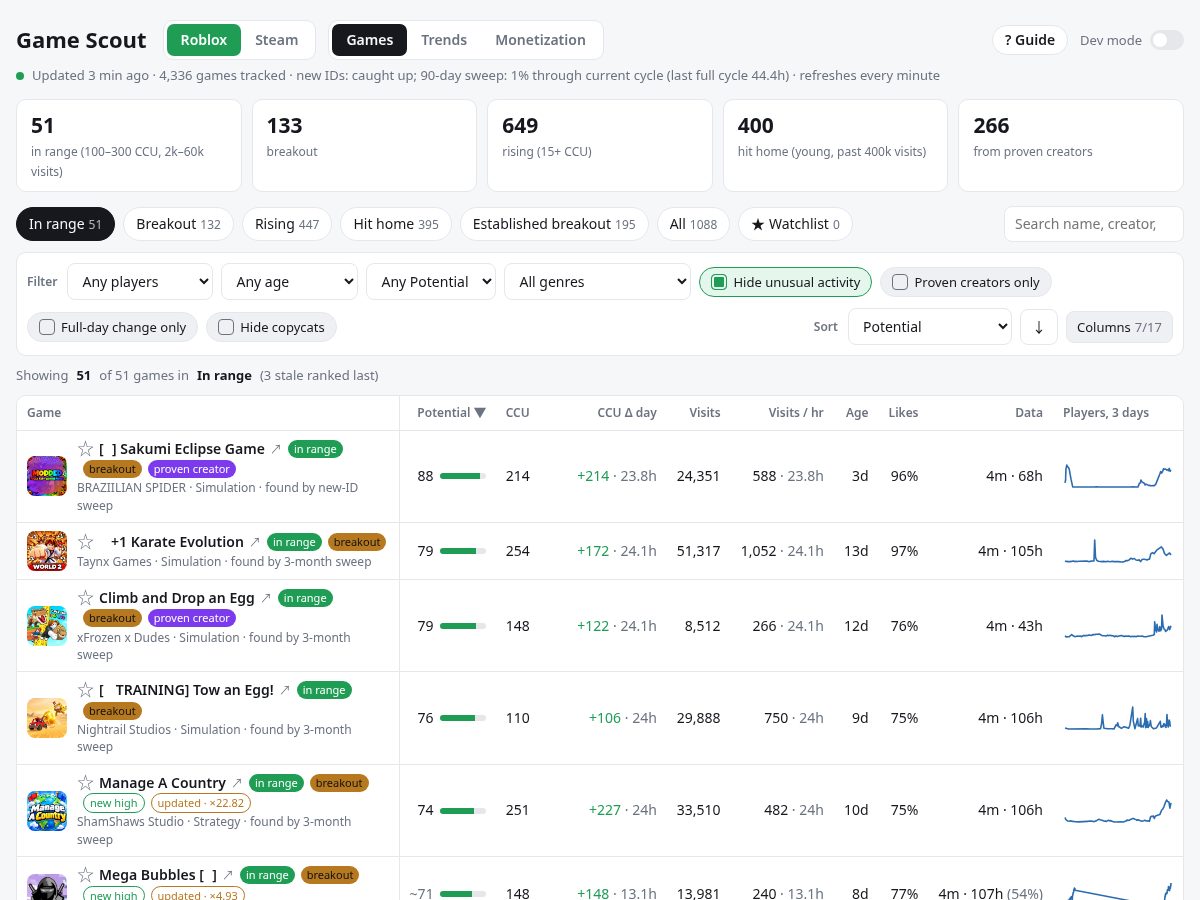Open the Guide help button
The height and width of the screenshot is (900, 1200).
(x=1029, y=40)
